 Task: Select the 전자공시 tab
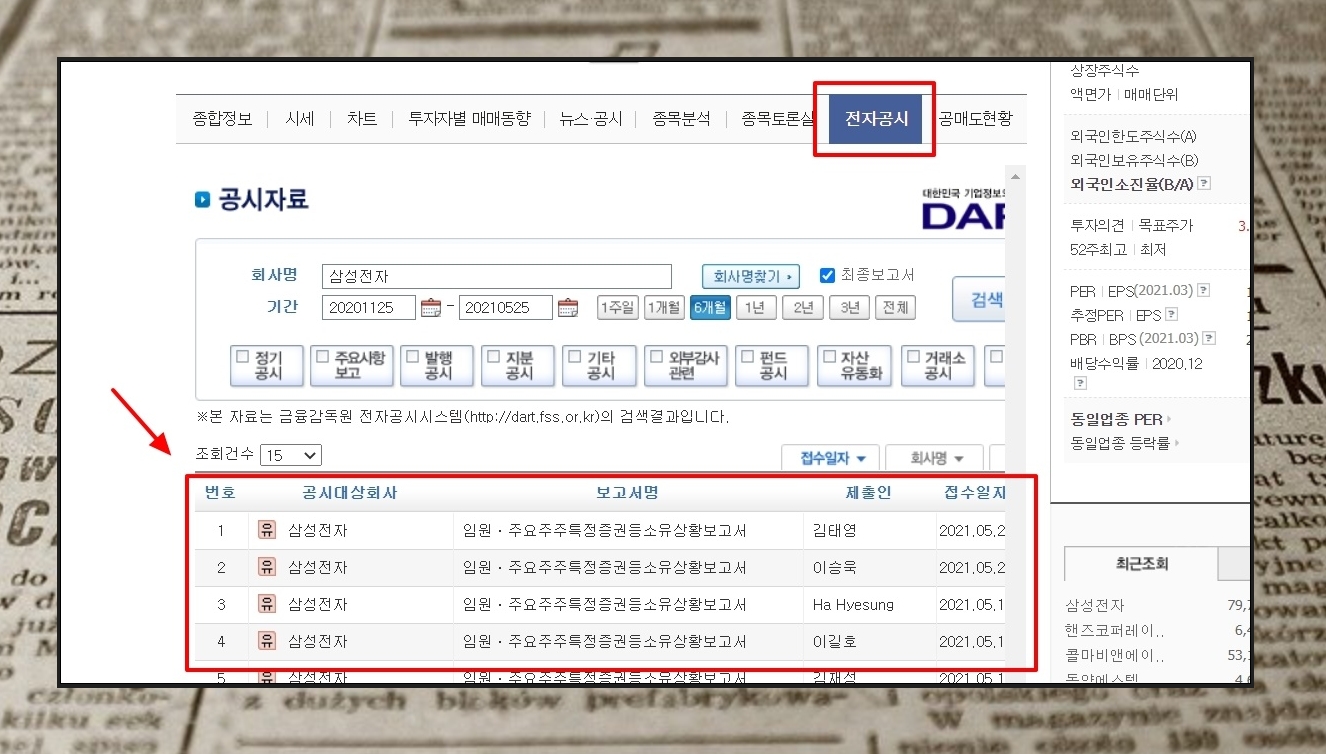pyautogui.click(x=876, y=119)
